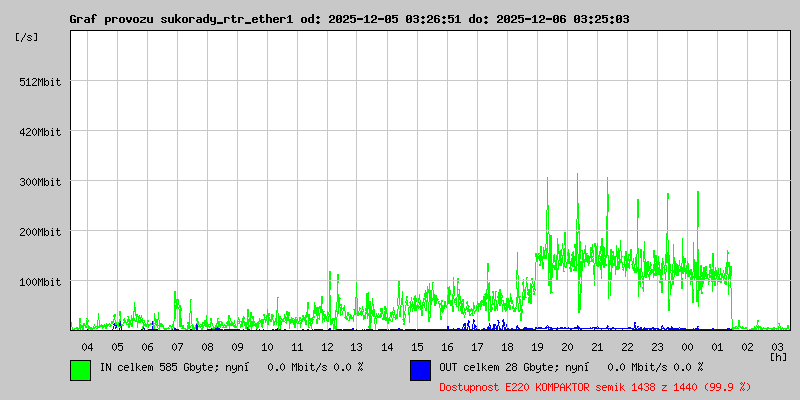Click the 100Mbit y-axis label
This screenshot has width=800, height=400.
tap(40, 282)
